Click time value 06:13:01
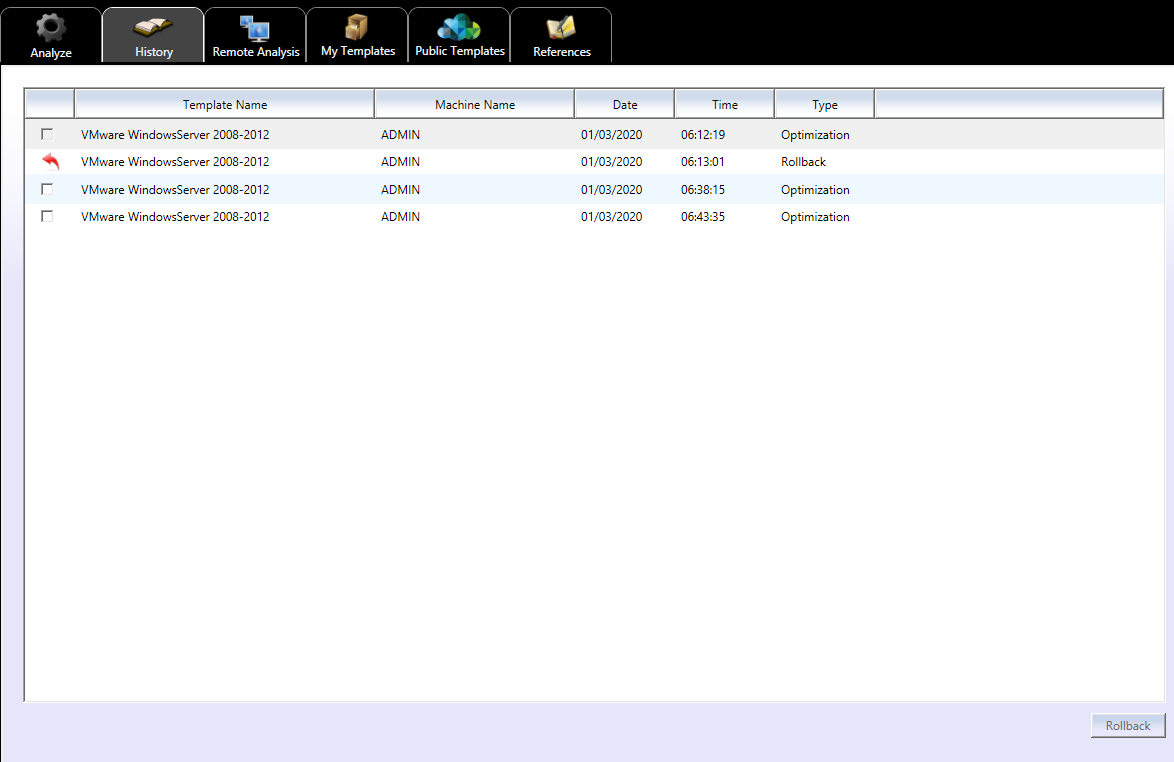The image size is (1174, 762). (x=703, y=162)
